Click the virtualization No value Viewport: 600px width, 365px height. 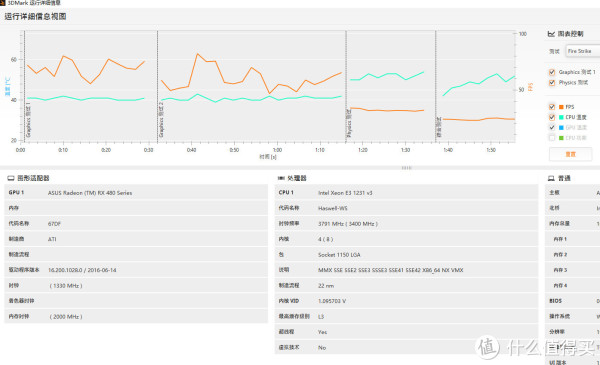[322, 348]
